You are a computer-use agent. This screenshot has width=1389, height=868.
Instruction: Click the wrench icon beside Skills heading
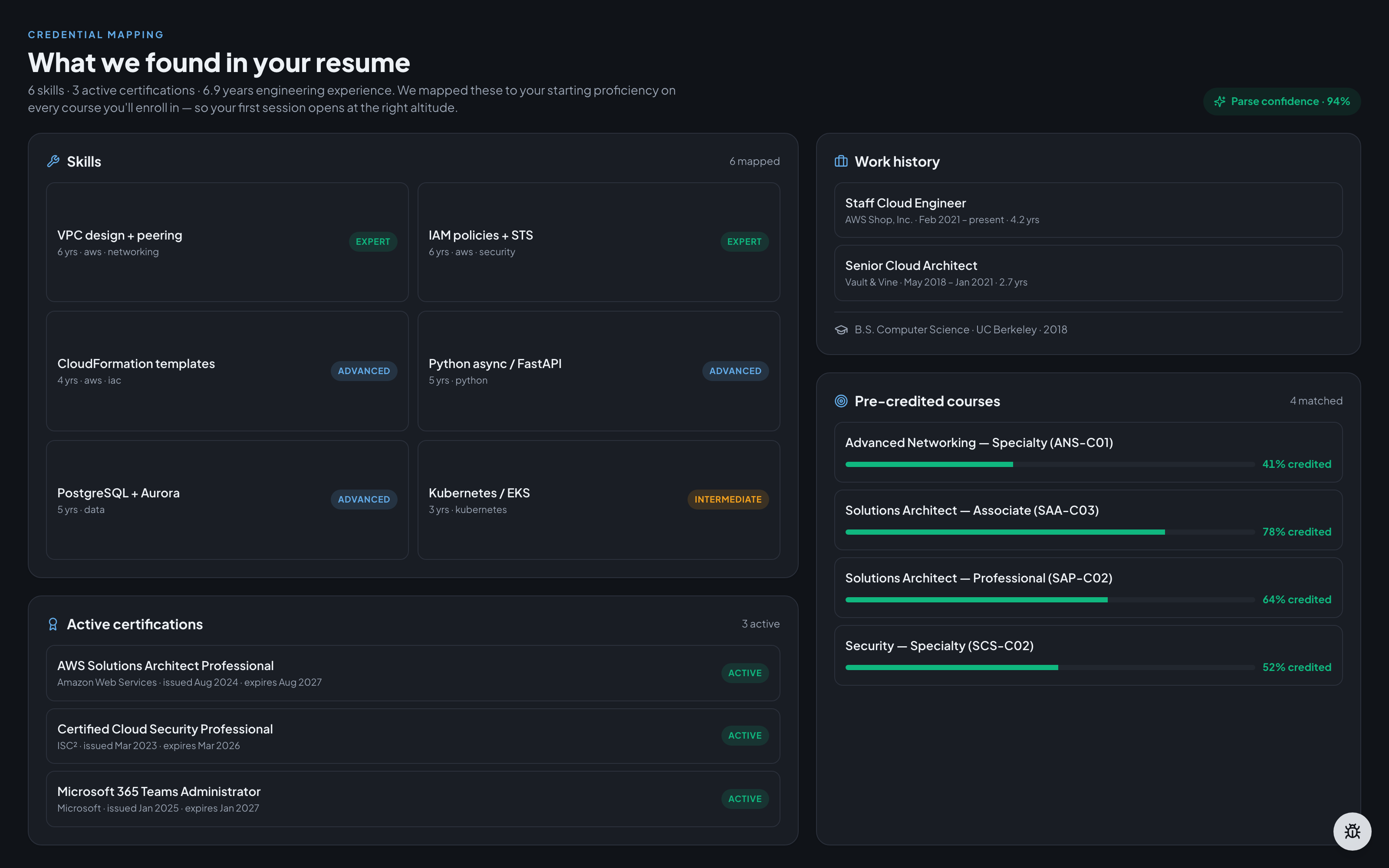[x=53, y=161]
